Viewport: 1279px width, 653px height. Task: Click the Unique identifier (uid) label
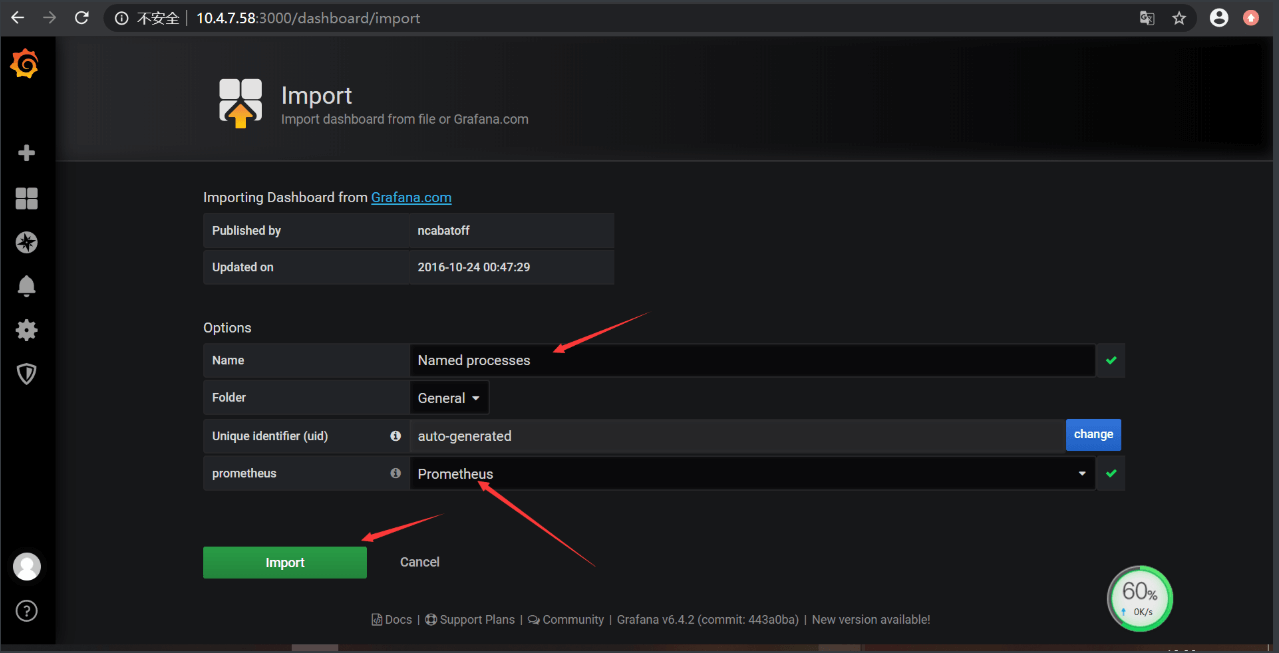click(x=270, y=436)
